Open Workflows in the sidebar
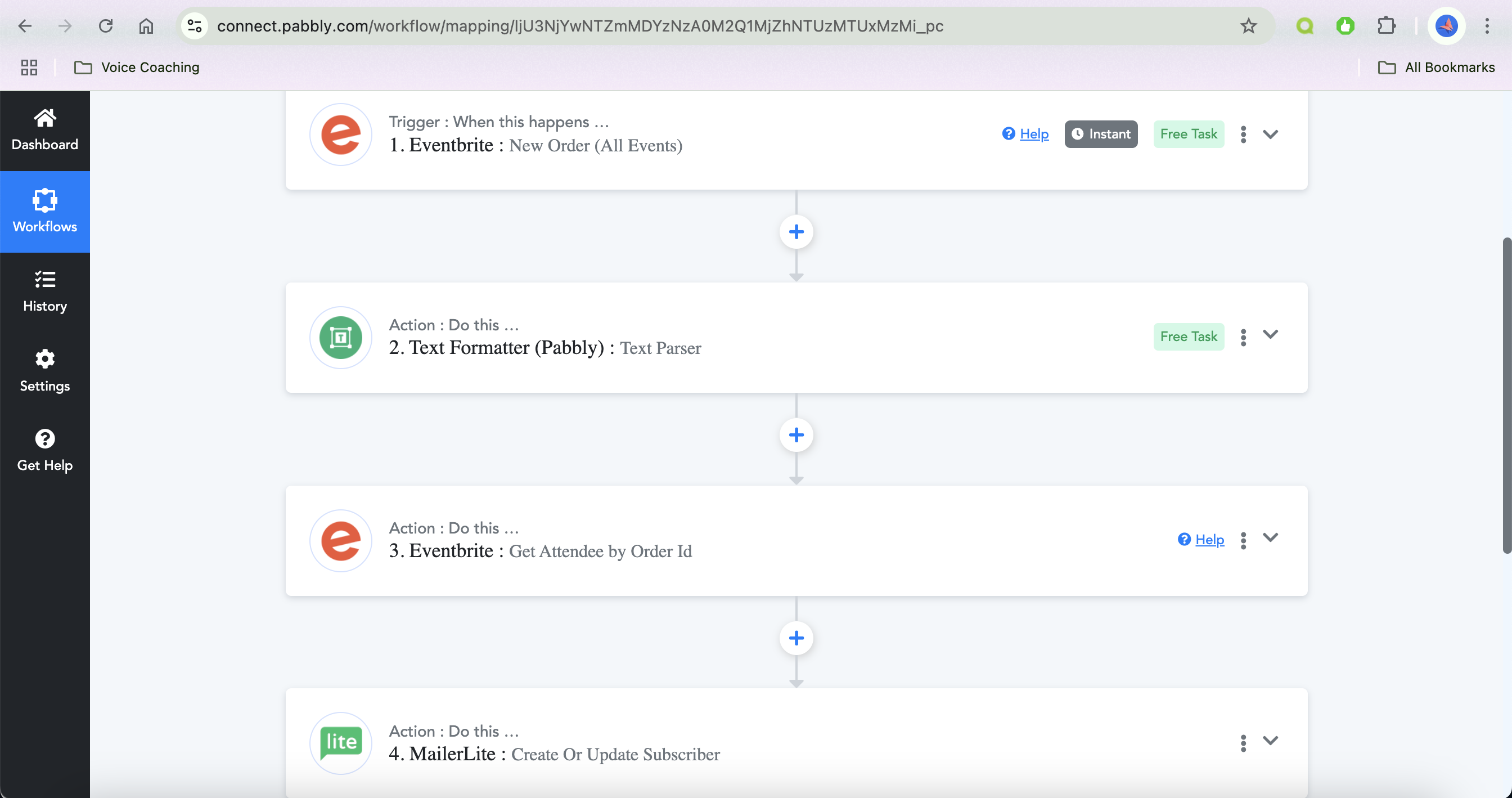 click(44, 212)
